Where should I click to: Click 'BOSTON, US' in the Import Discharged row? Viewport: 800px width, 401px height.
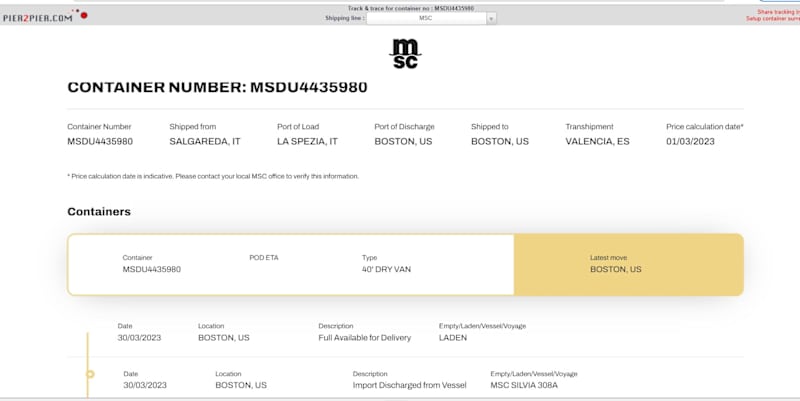coord(241,385)
